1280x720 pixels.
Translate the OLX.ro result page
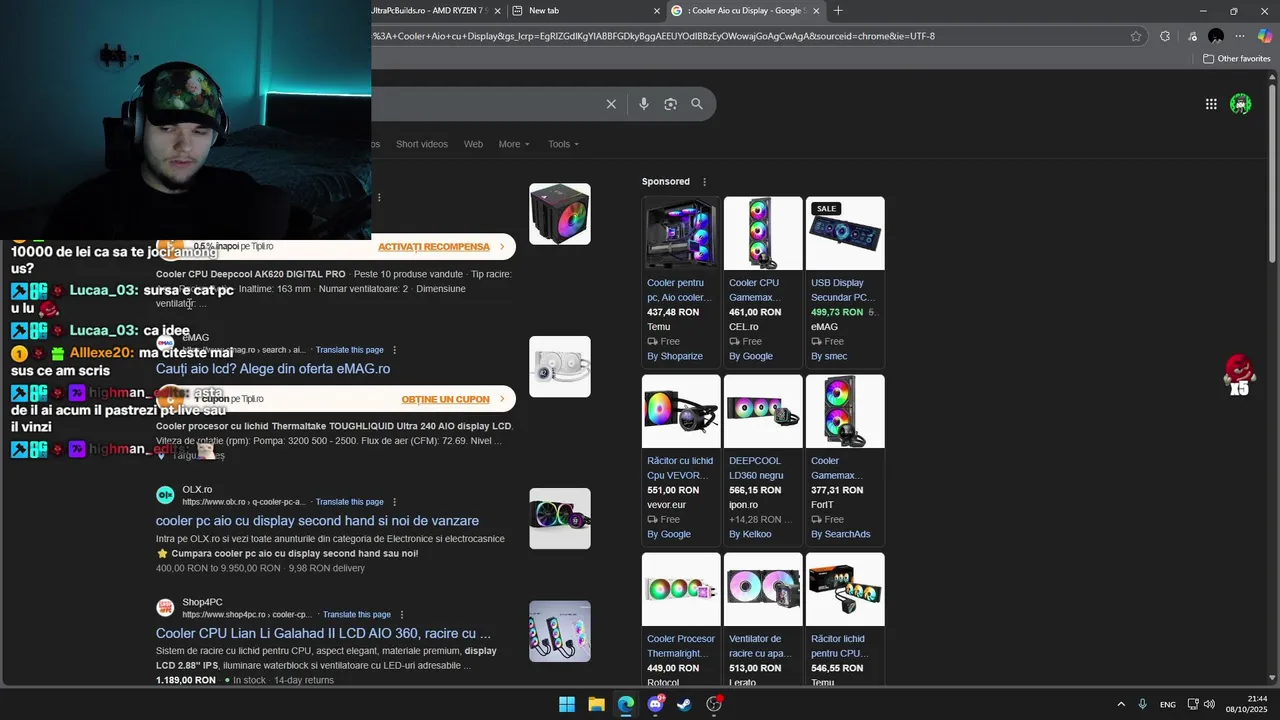coord(349,502)
